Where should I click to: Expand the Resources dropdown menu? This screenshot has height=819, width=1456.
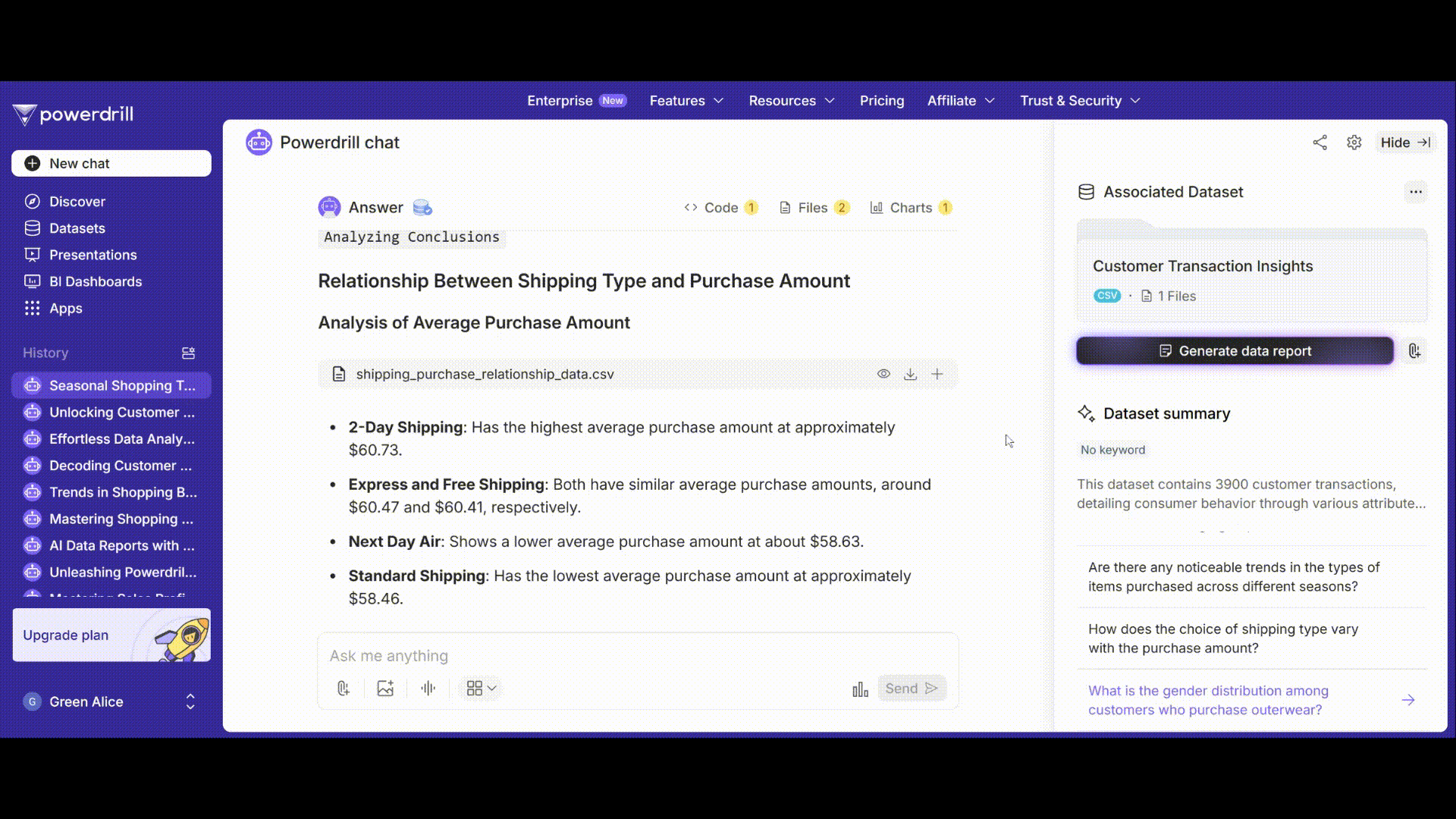coord(791,101)
